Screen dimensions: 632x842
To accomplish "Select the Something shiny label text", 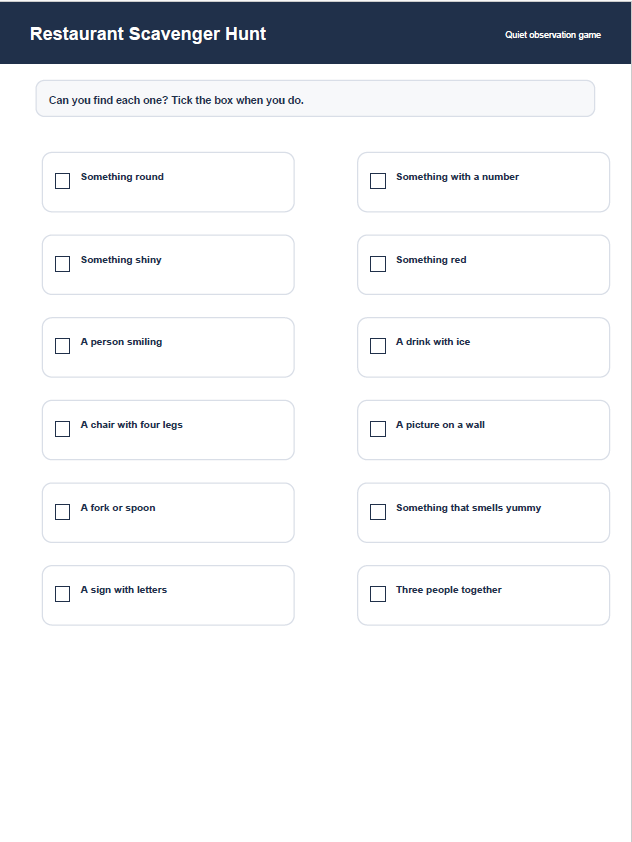I will 121,260.
